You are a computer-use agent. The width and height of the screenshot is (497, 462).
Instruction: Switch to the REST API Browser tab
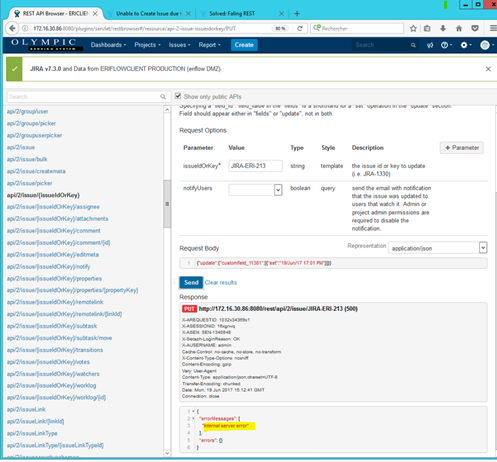click(55, 14)
